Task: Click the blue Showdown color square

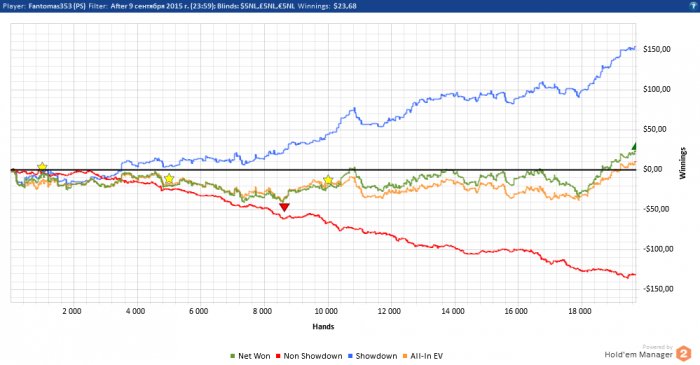Action: point(350,356)
